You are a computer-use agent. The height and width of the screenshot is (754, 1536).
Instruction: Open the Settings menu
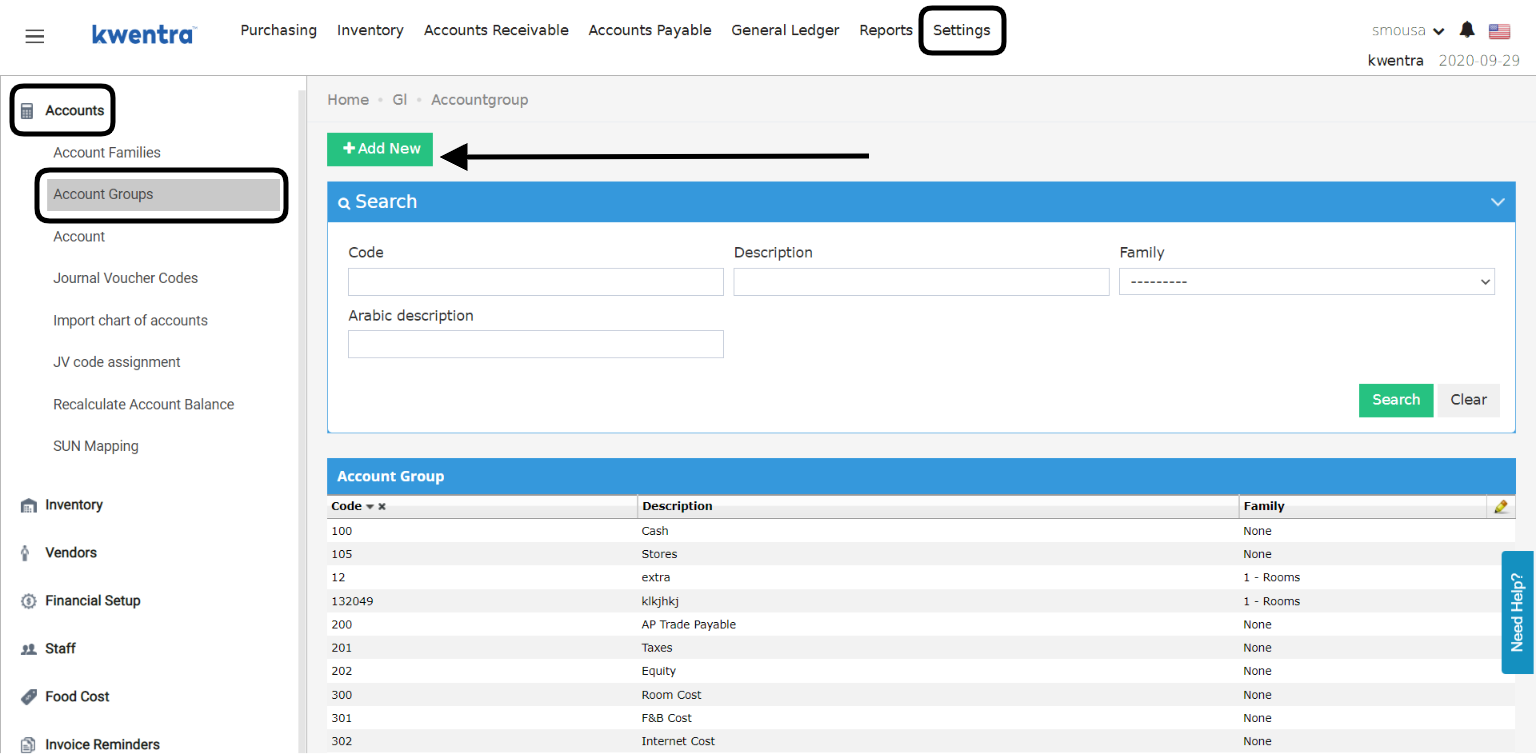pyautogui.click(x=962, y=30)
